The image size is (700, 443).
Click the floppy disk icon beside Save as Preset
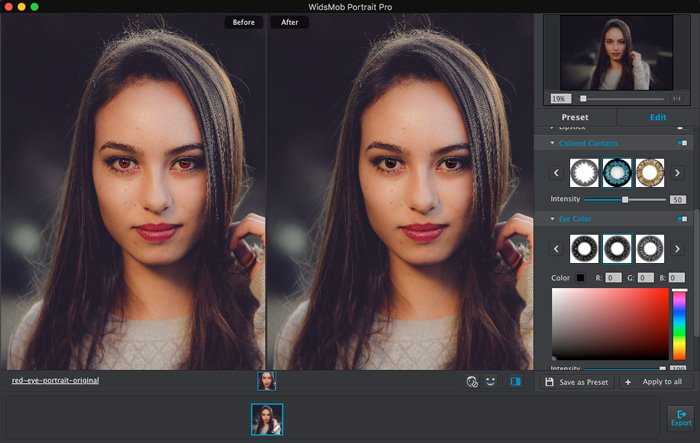[x=550, y=382]
